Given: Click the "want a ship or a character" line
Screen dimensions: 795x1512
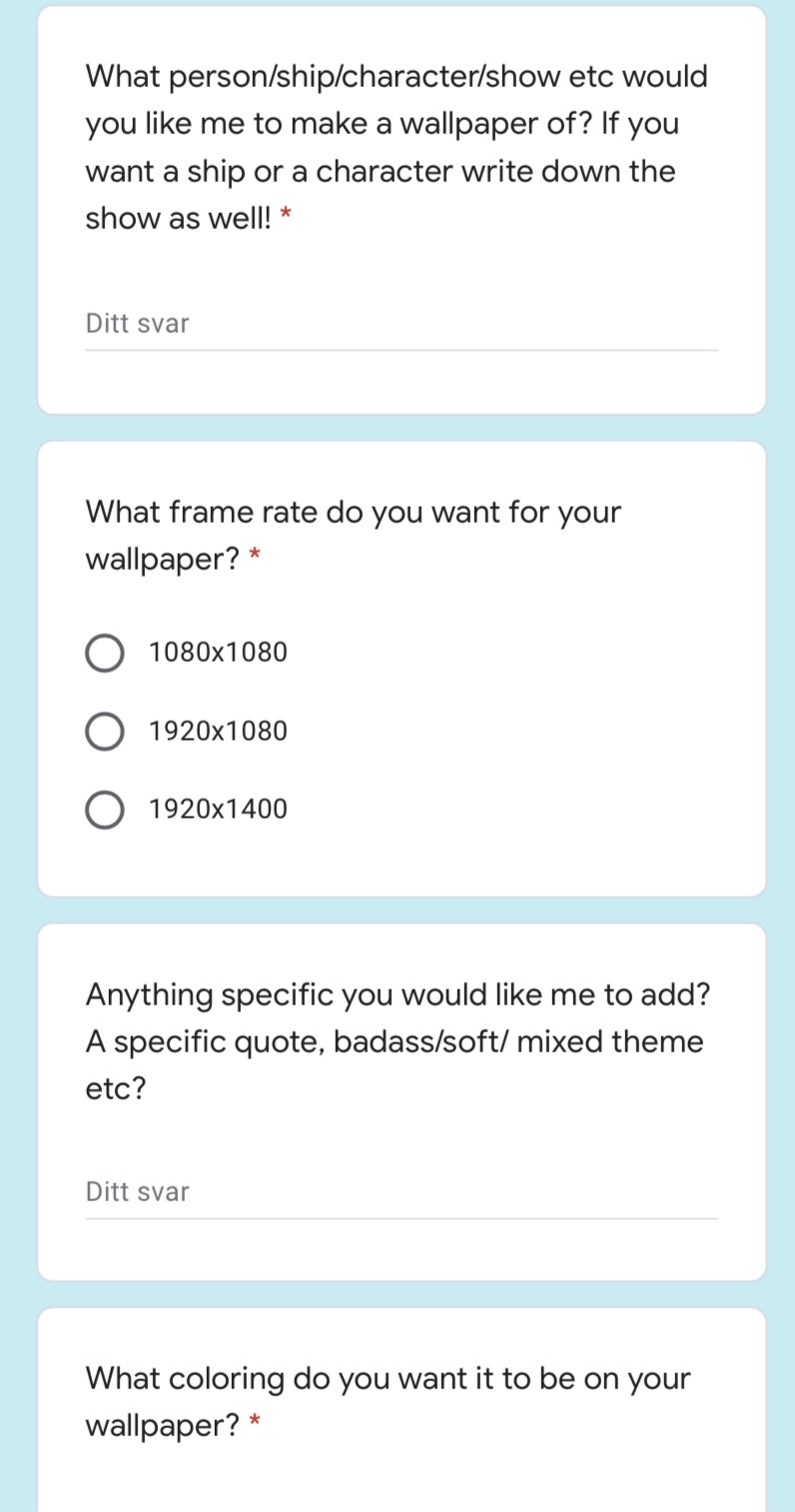Looking at the screenshot, I should coord(380,172).
